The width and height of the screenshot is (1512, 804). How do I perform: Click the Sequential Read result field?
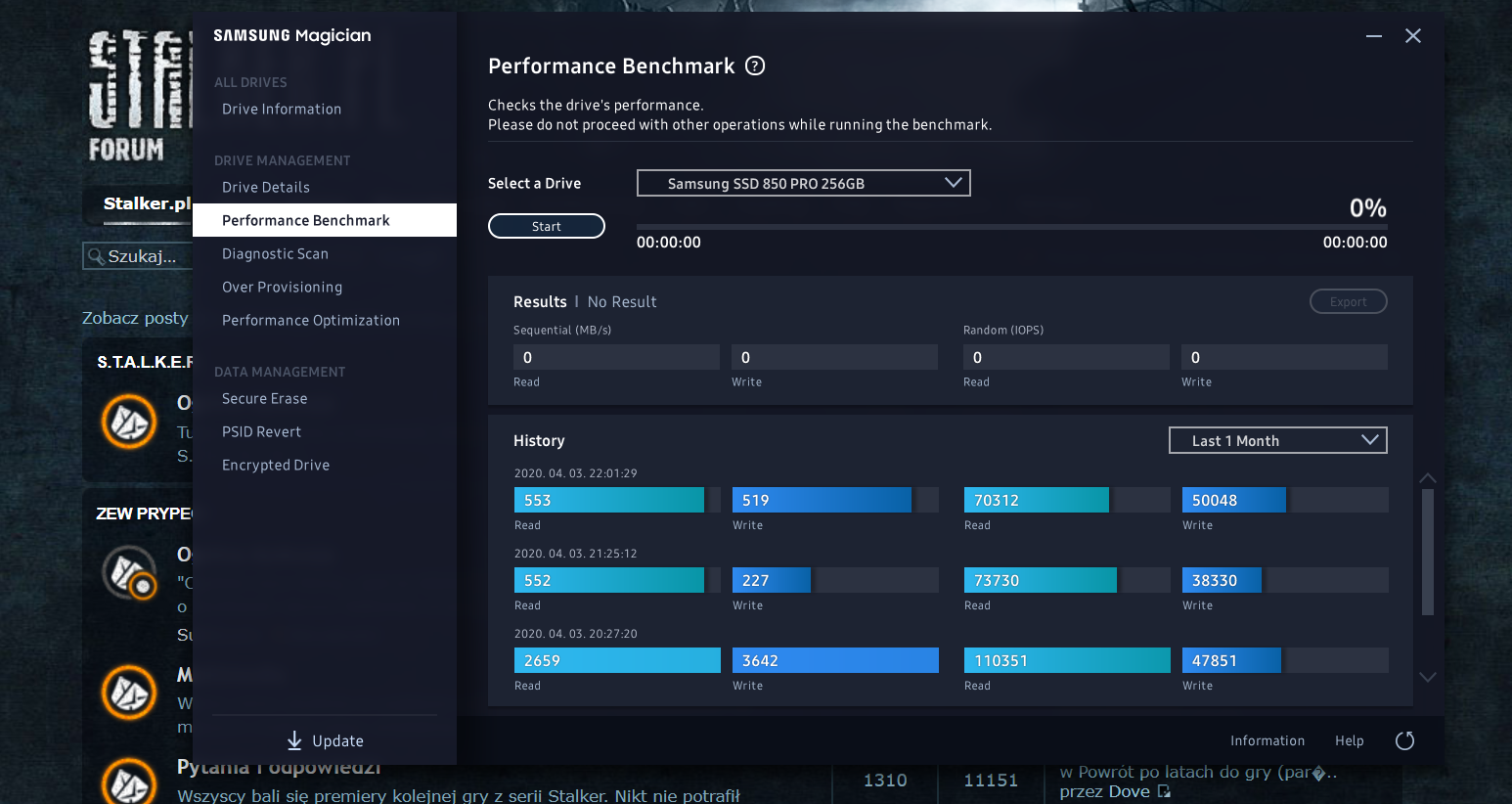616,357
